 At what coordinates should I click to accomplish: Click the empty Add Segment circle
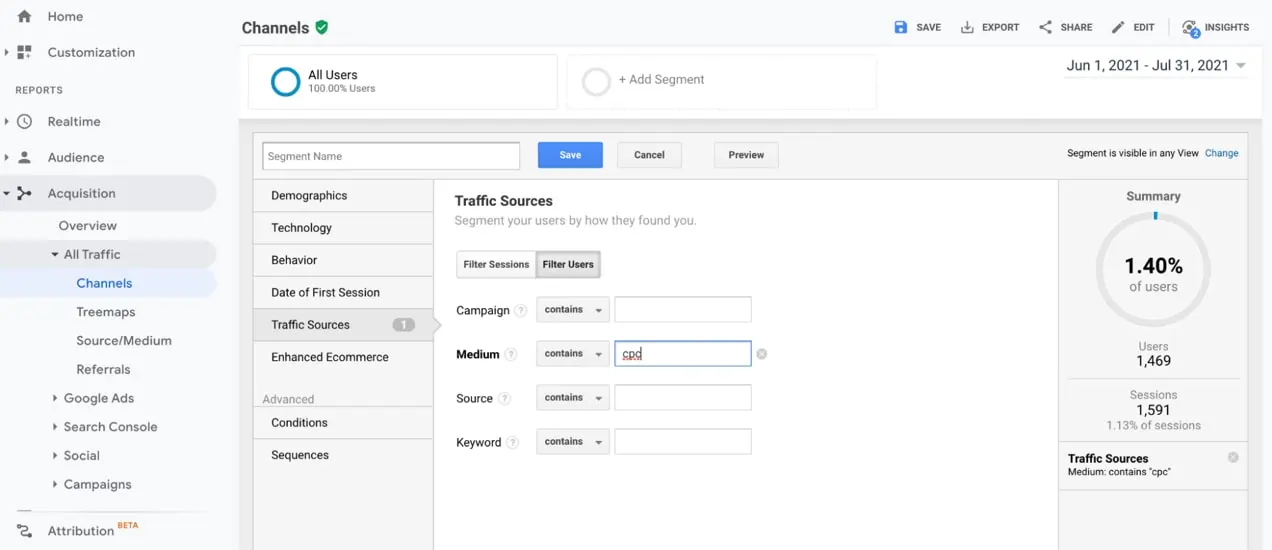click(x=596, y=82)
